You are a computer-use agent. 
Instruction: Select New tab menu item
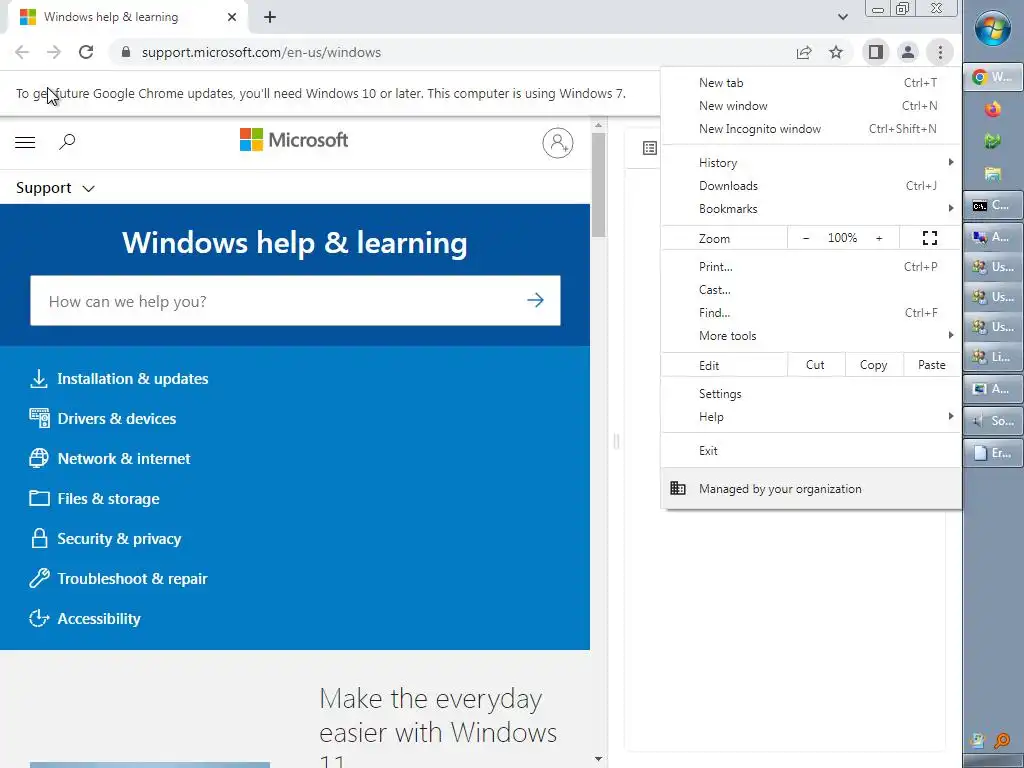[811, 83]
